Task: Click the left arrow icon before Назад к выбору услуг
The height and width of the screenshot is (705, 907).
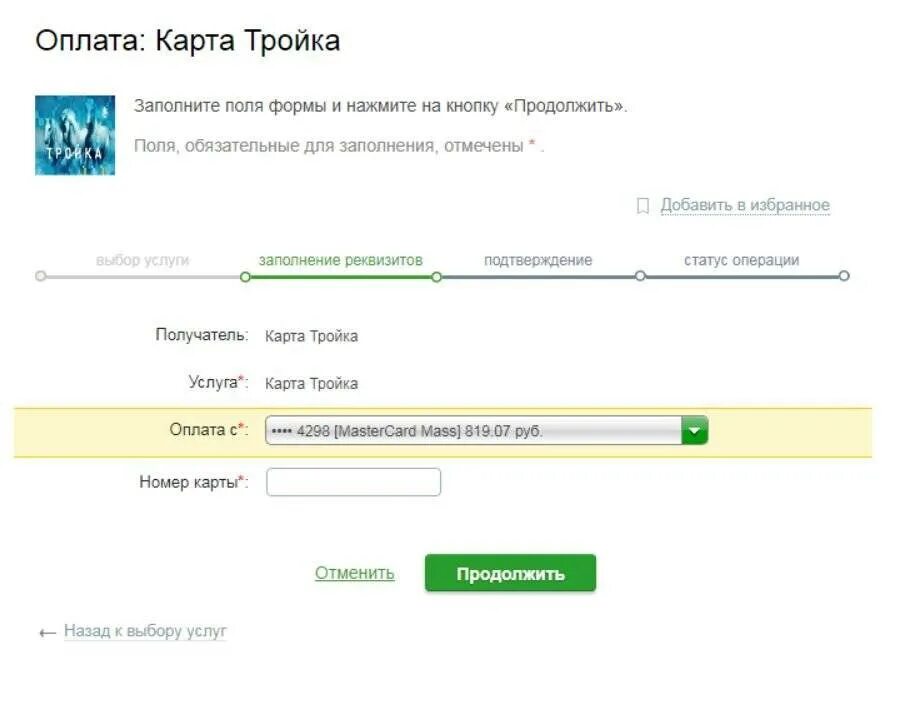Action: 47,633
